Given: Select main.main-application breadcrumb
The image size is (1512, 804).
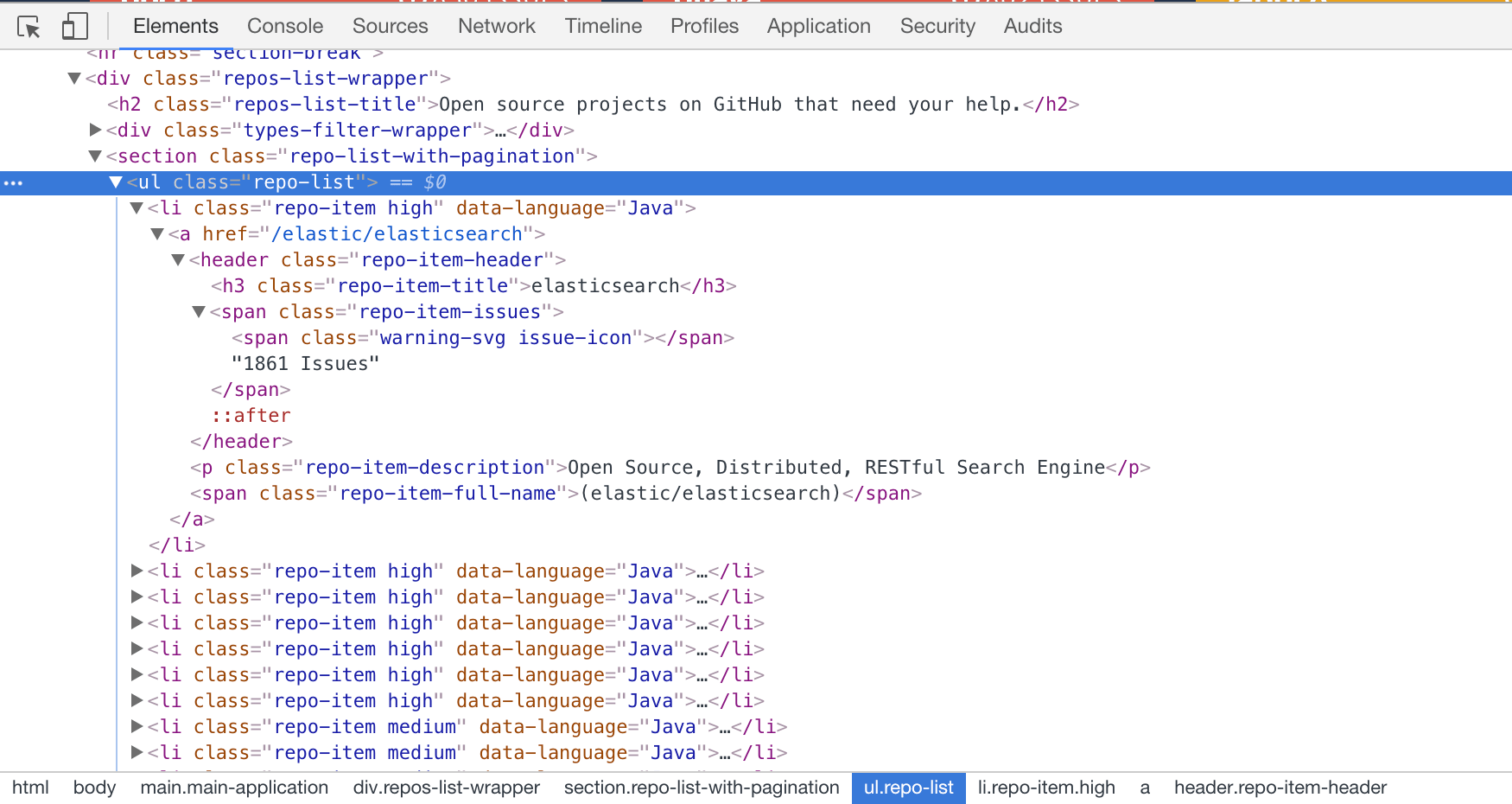Looking at the screenshot, I should click(x=234, y=788).
